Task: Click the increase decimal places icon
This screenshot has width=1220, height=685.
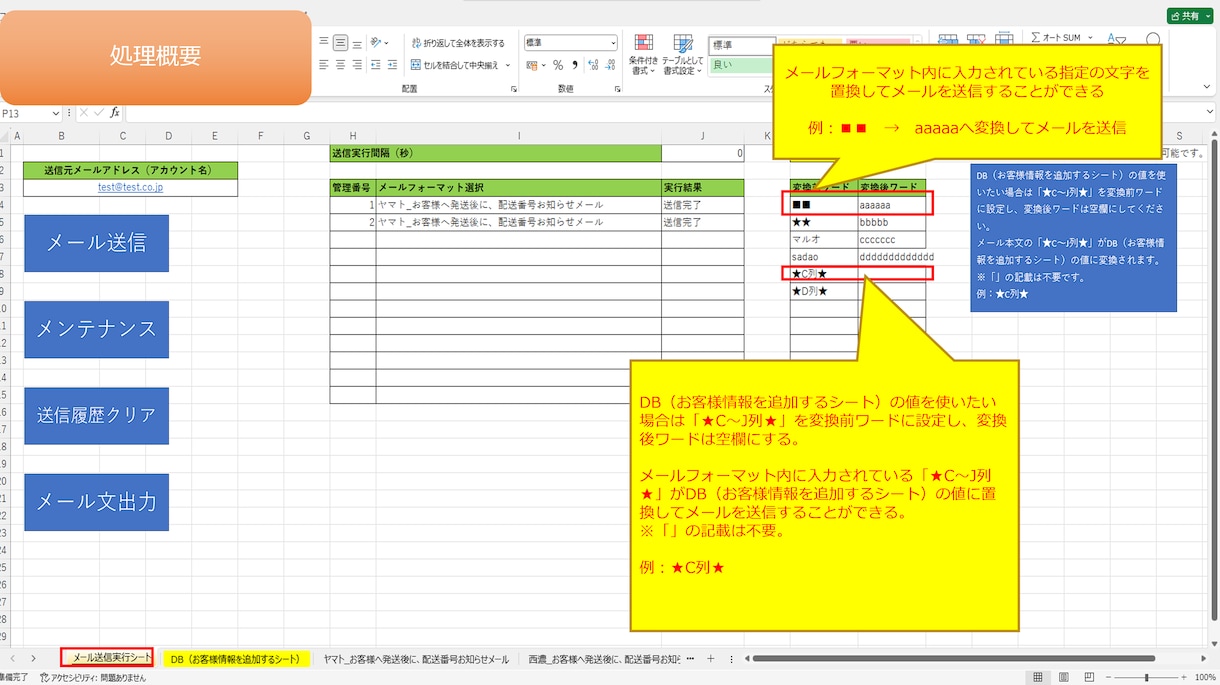Action: (593, 65)
